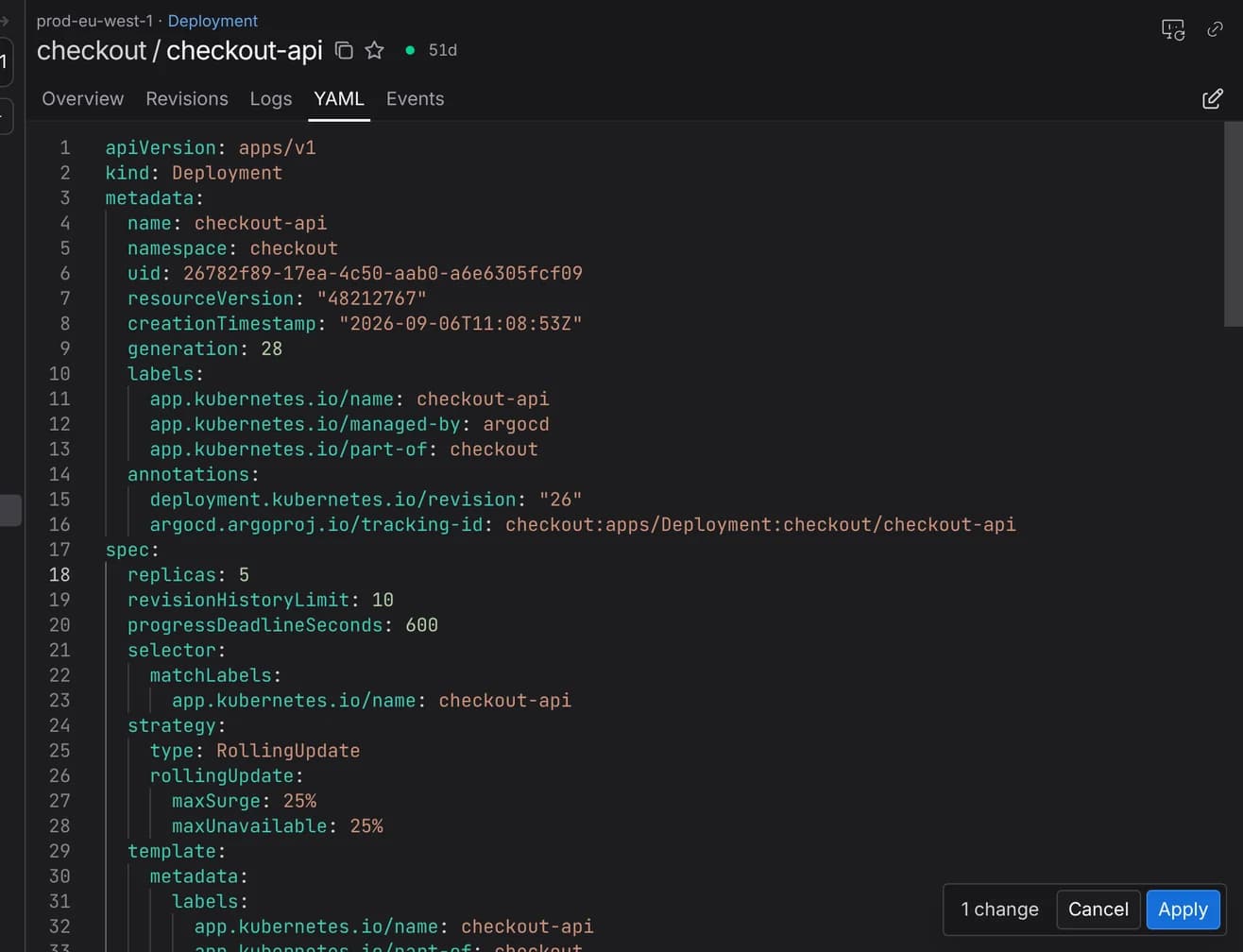1243x952 pixels.
Task: Copy link to this deployment
Action: [x=1216, y=29]
